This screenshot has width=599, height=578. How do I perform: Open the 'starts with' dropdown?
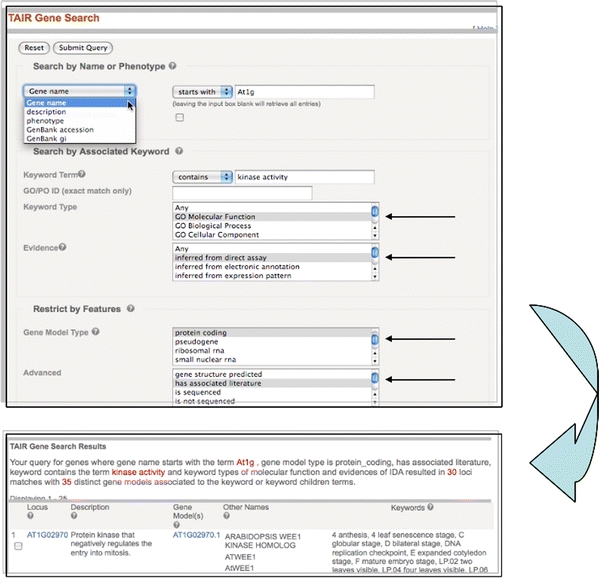(x=202, y=92)
